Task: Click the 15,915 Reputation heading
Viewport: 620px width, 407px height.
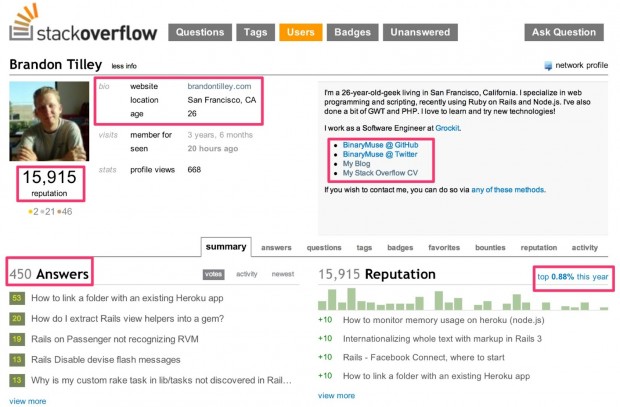Action: pos(377,274)
